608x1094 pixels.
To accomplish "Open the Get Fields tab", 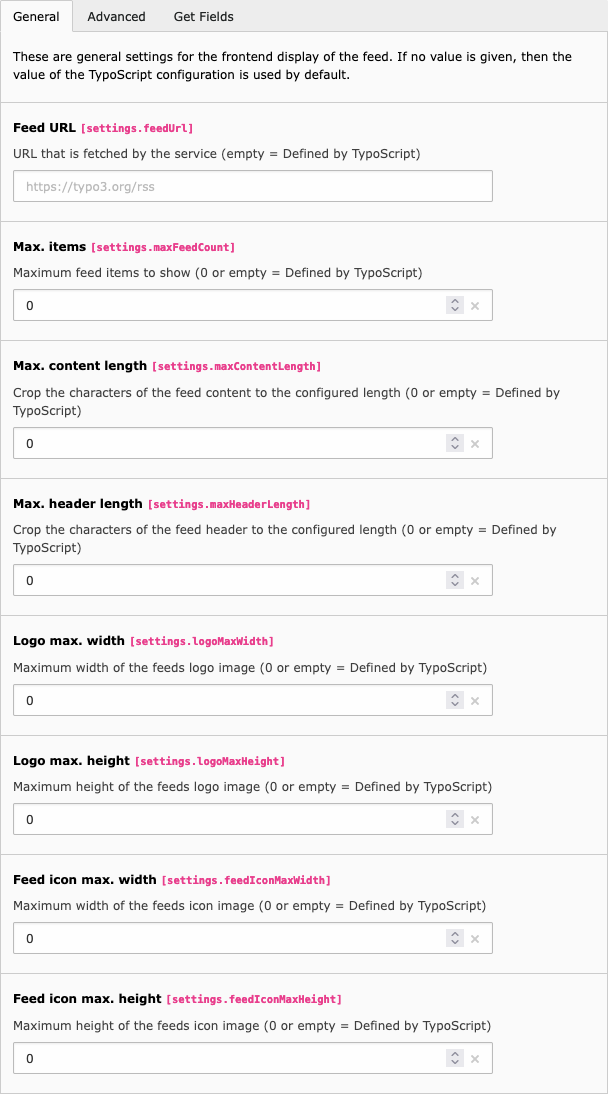I will [203, 17].
